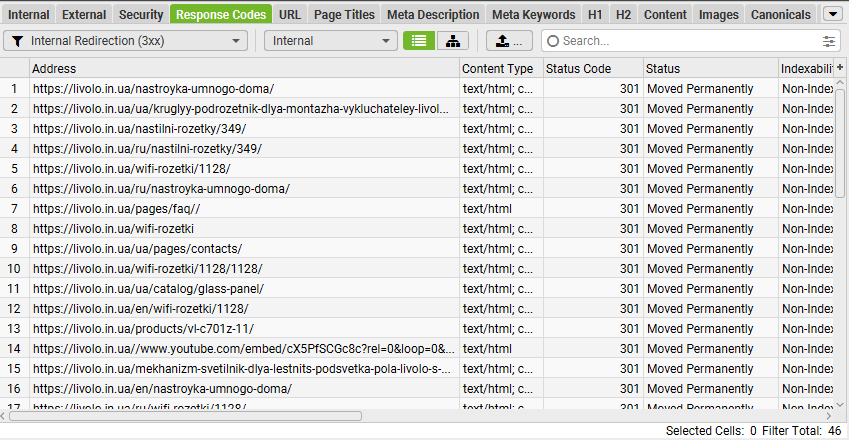Screen dimensions: 849x440
Task: Click the vertical scrollbar thumb
Action: (840, 143)
